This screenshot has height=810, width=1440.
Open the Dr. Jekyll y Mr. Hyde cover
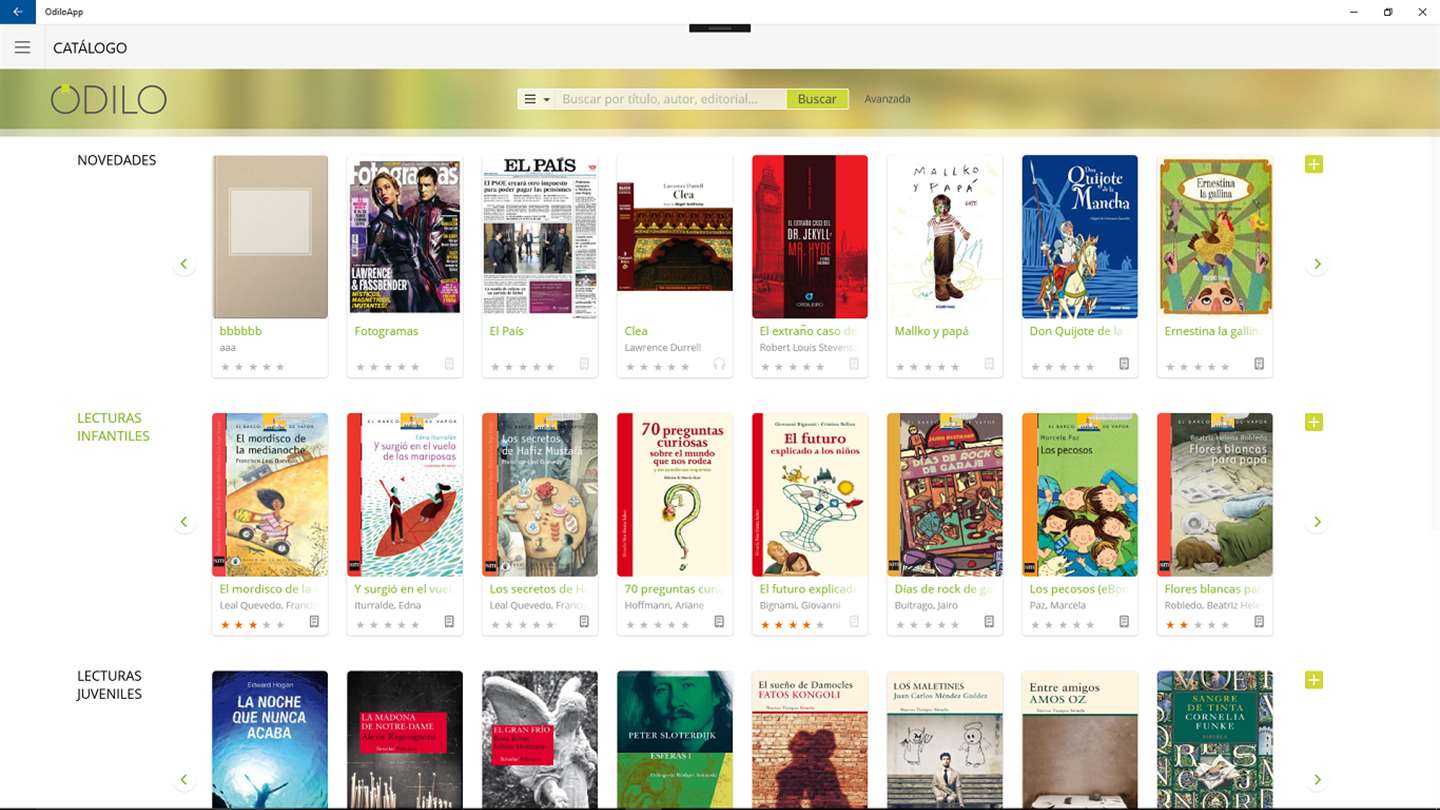(x=810, y=237)
